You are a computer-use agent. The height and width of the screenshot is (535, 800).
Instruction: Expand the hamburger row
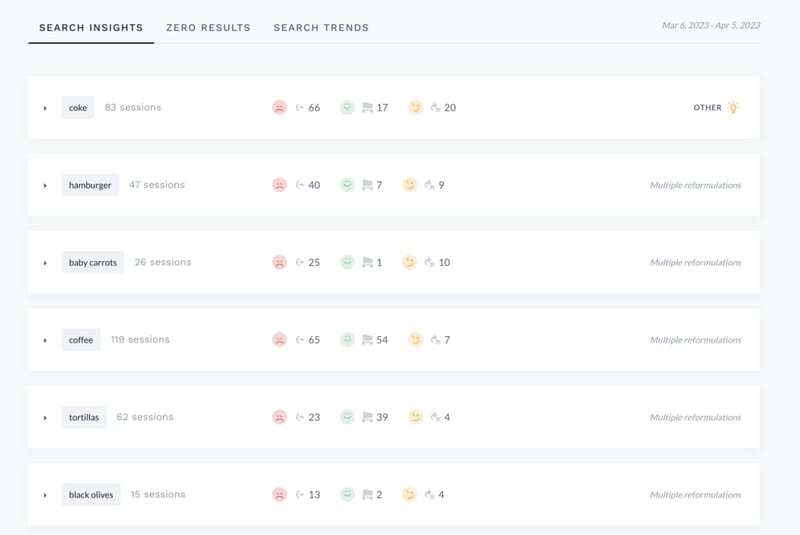(45, 186)
